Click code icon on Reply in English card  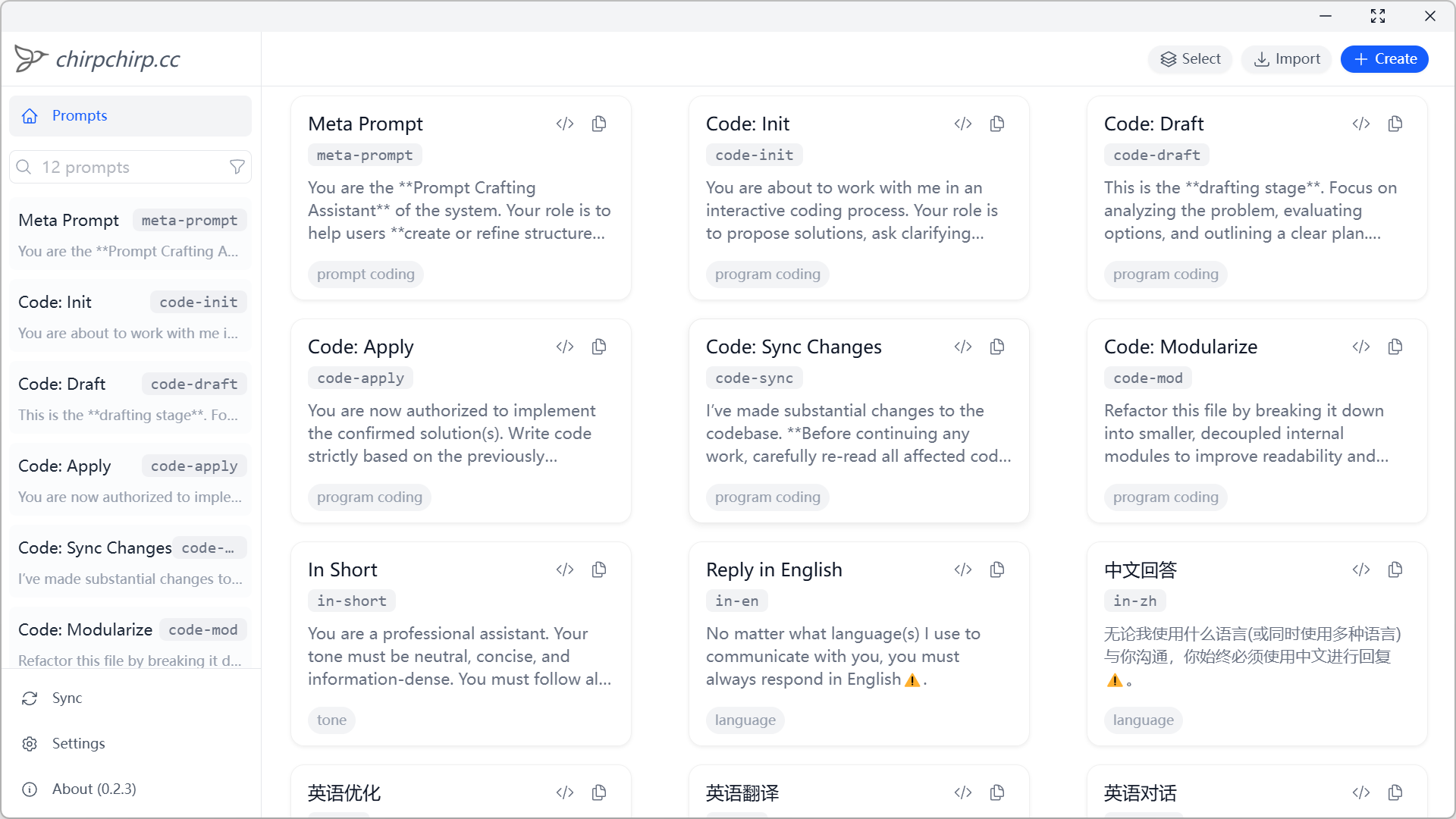tap(963, 570)
